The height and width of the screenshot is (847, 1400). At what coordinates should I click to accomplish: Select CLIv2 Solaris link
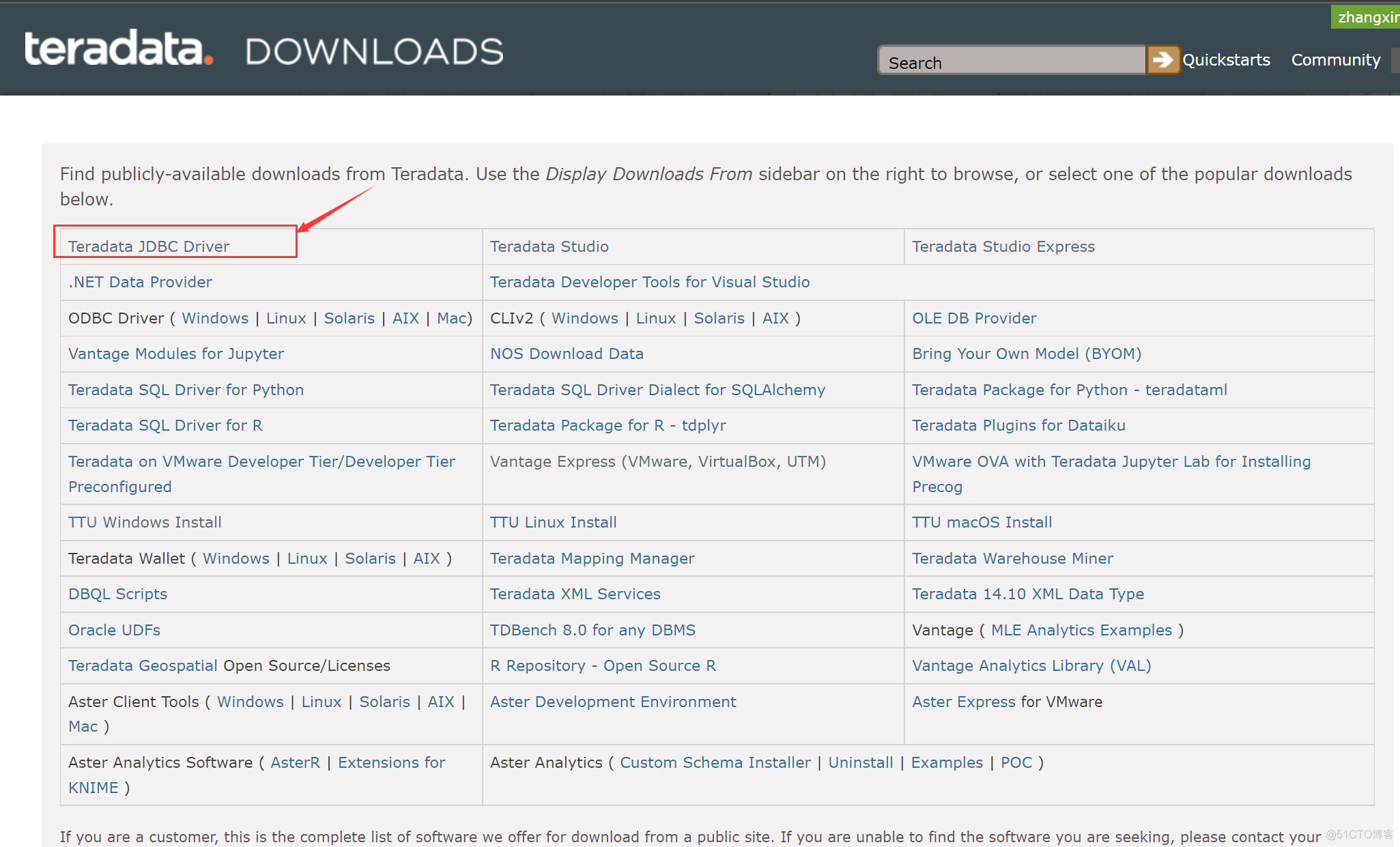pos(719,318)
